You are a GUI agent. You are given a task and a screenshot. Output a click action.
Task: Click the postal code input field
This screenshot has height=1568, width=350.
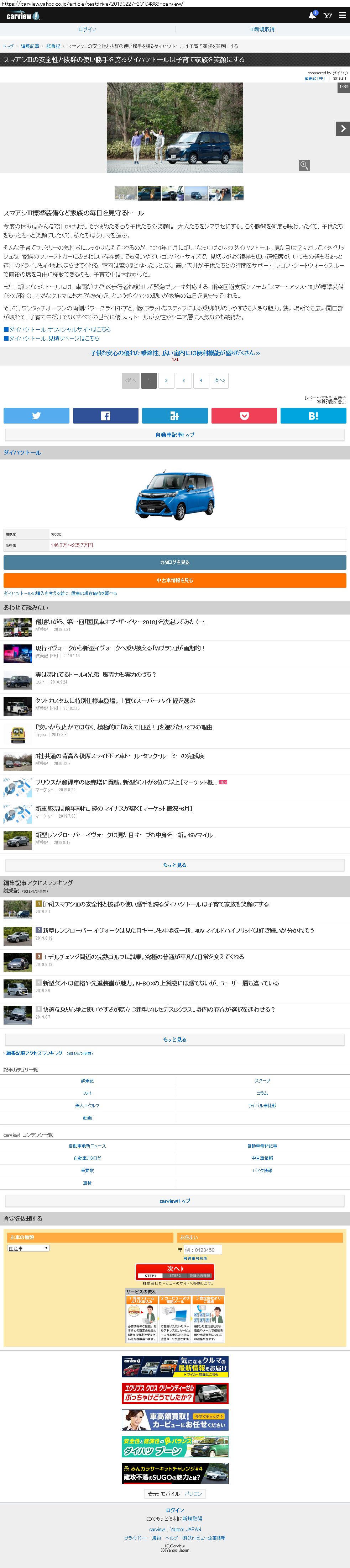pos(203,1250)
